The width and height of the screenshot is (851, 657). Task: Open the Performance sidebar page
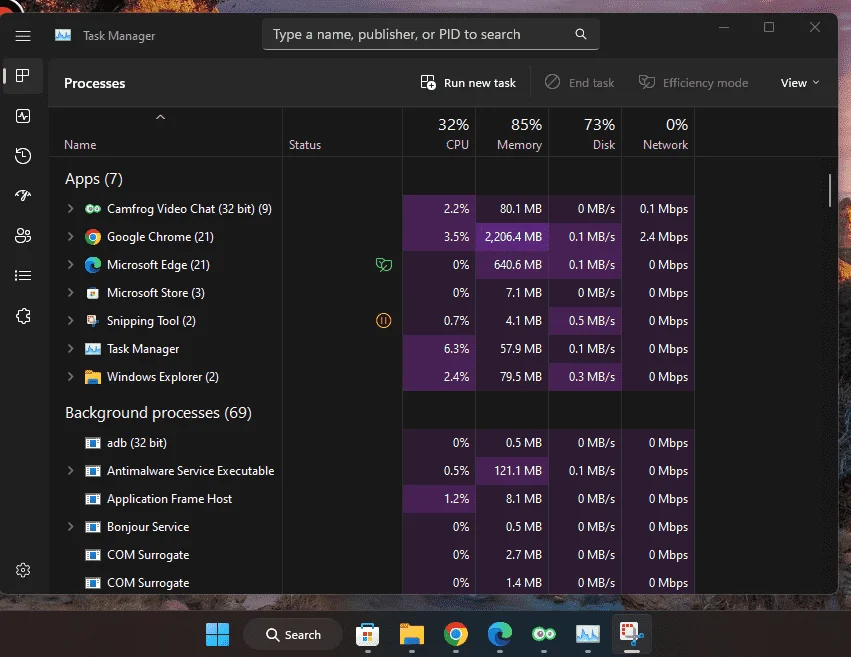pos(23,116)
